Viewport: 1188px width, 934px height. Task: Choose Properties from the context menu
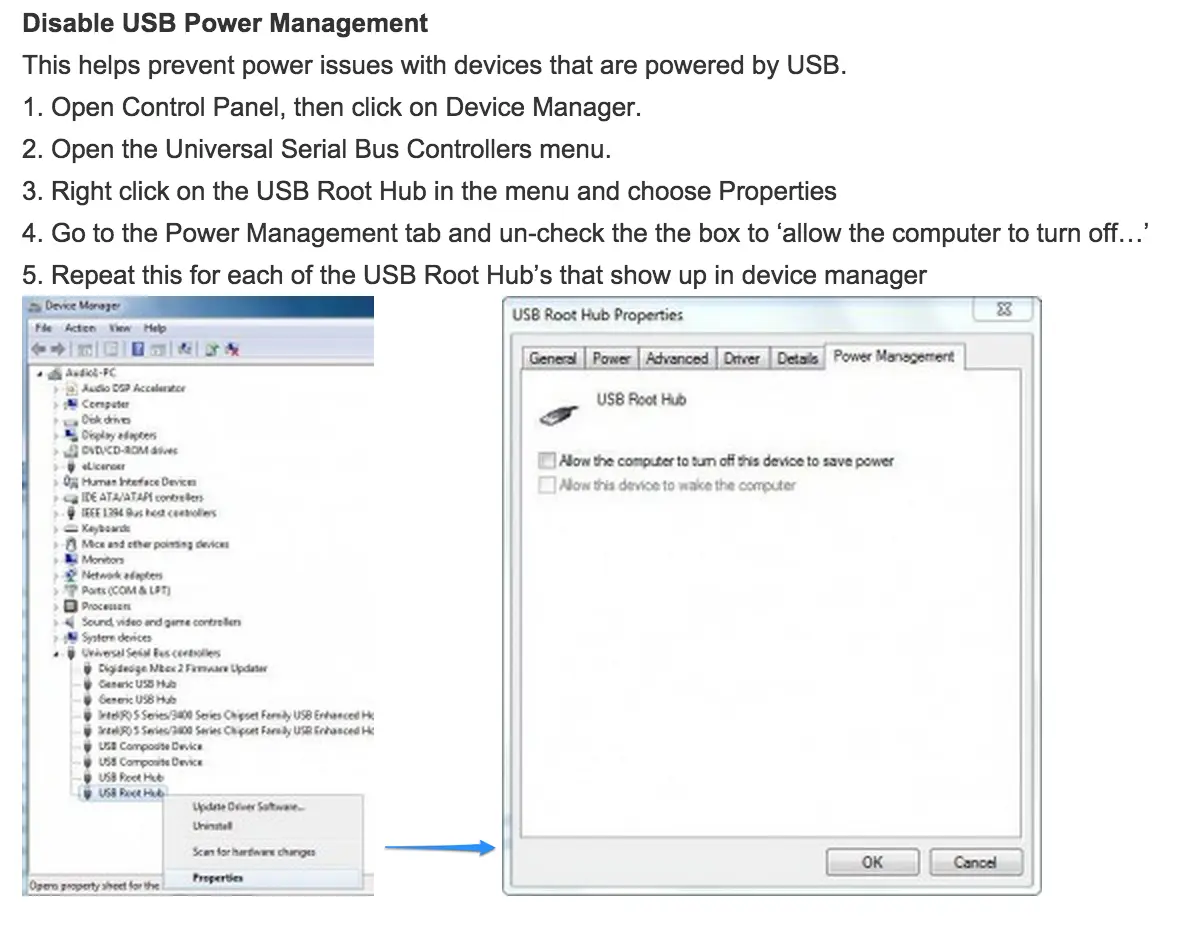pyautogui.click(x=218, y=878)
